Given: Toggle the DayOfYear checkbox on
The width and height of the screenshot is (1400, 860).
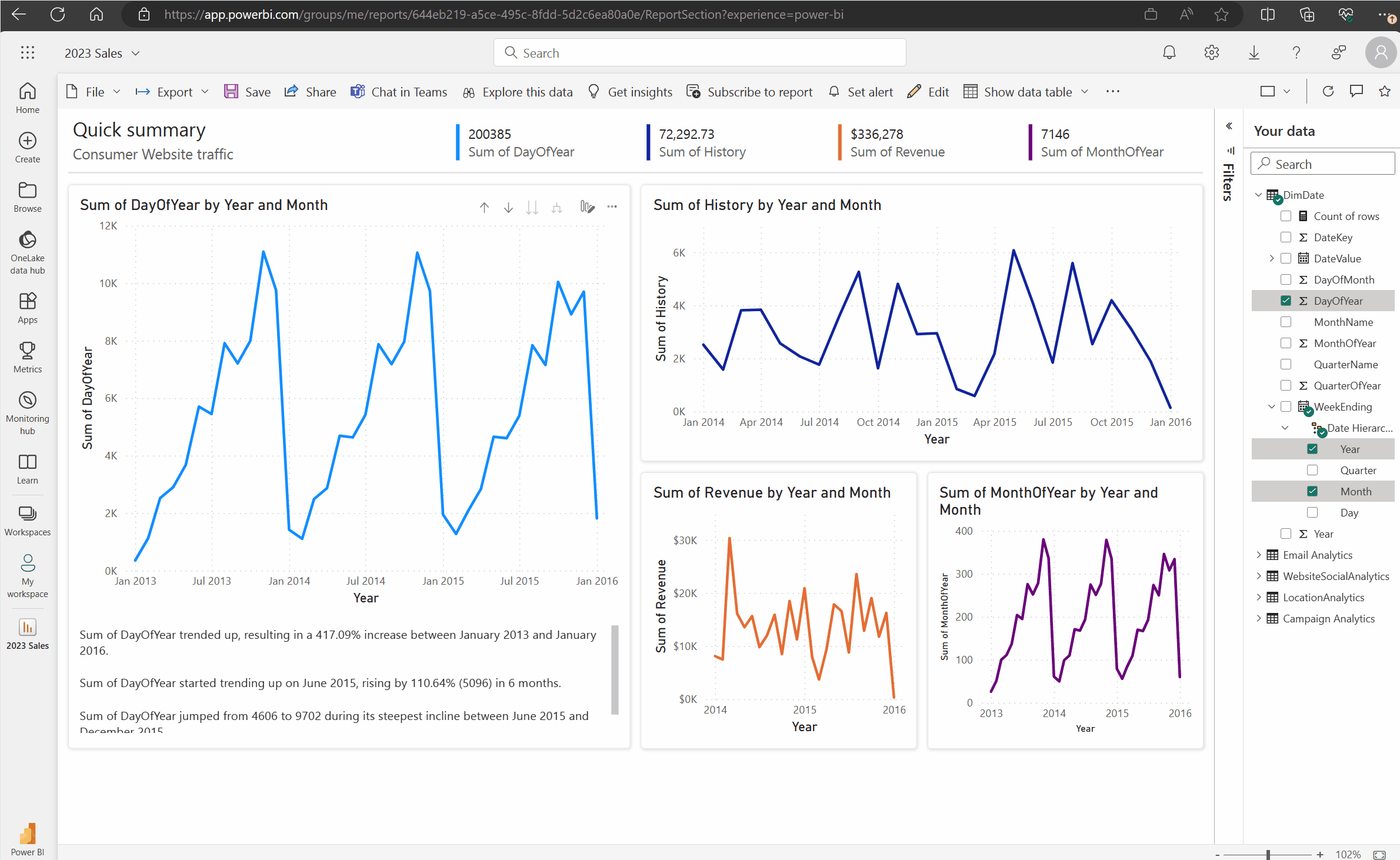Looking at the screenshot, I should [x=1285, y=301].
